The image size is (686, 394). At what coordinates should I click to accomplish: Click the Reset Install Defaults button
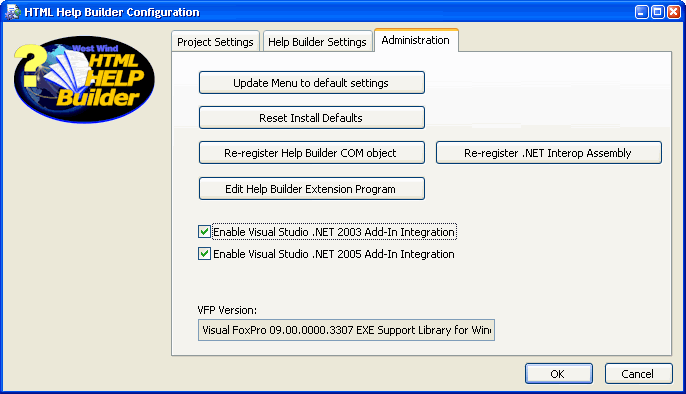[312, 118]
